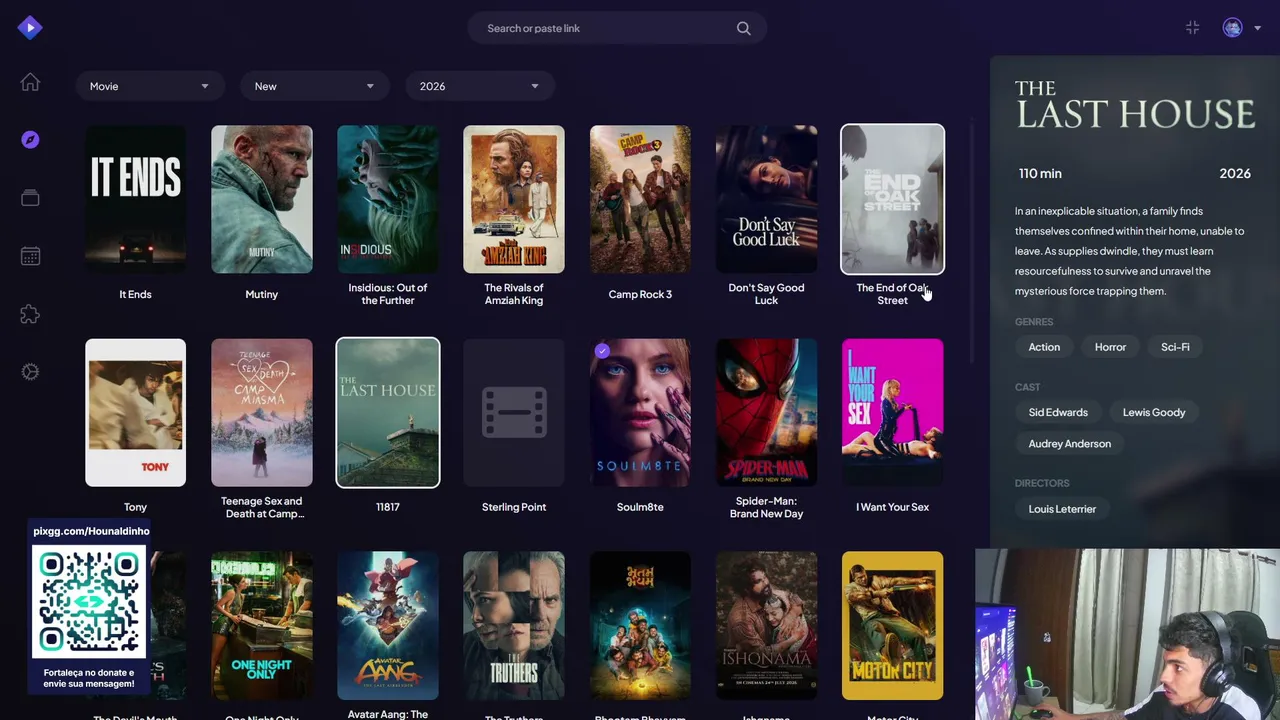1280x720 pixels.
Task: Open the Movie type dropdown
Action: click(149, 86)
